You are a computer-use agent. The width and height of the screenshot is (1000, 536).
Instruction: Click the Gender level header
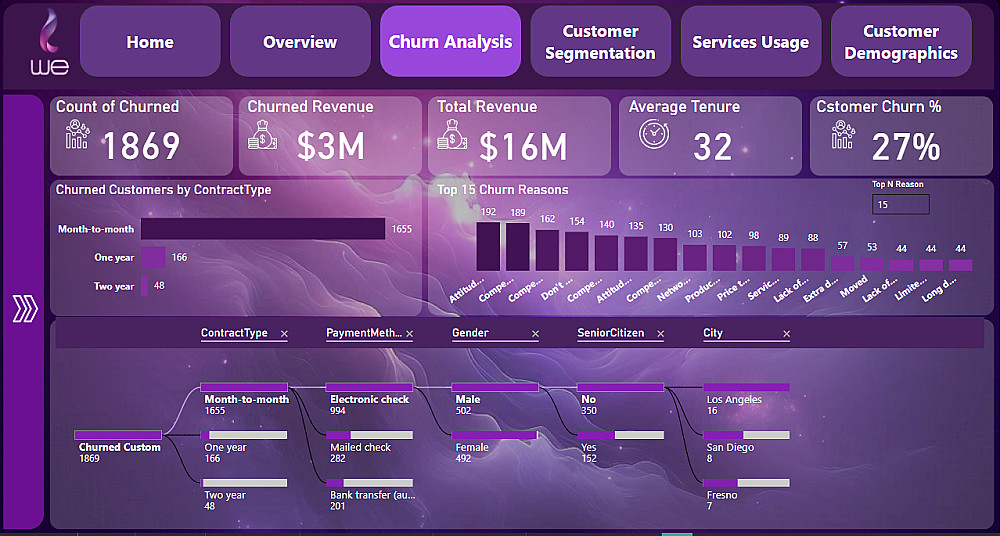tap(471, 333)
